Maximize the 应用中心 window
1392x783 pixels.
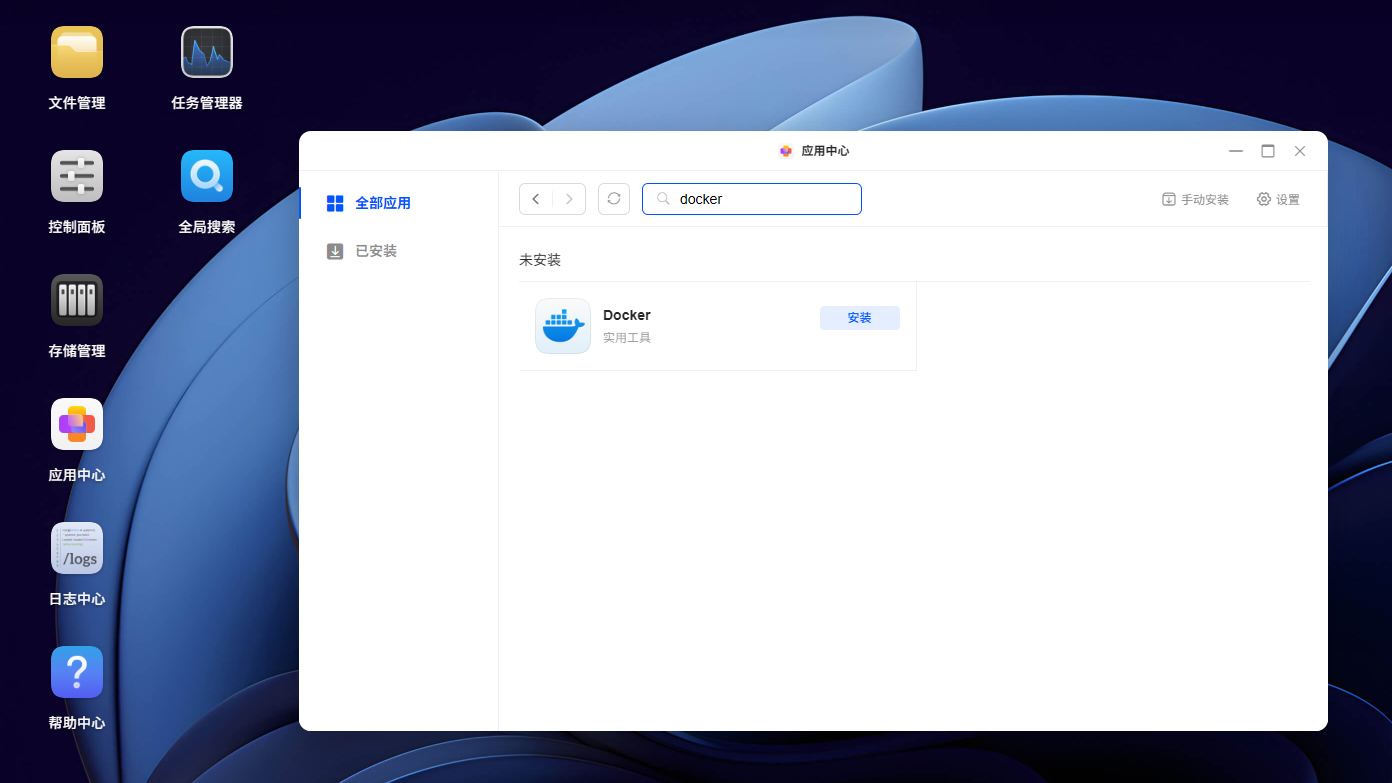(1268, 151)
